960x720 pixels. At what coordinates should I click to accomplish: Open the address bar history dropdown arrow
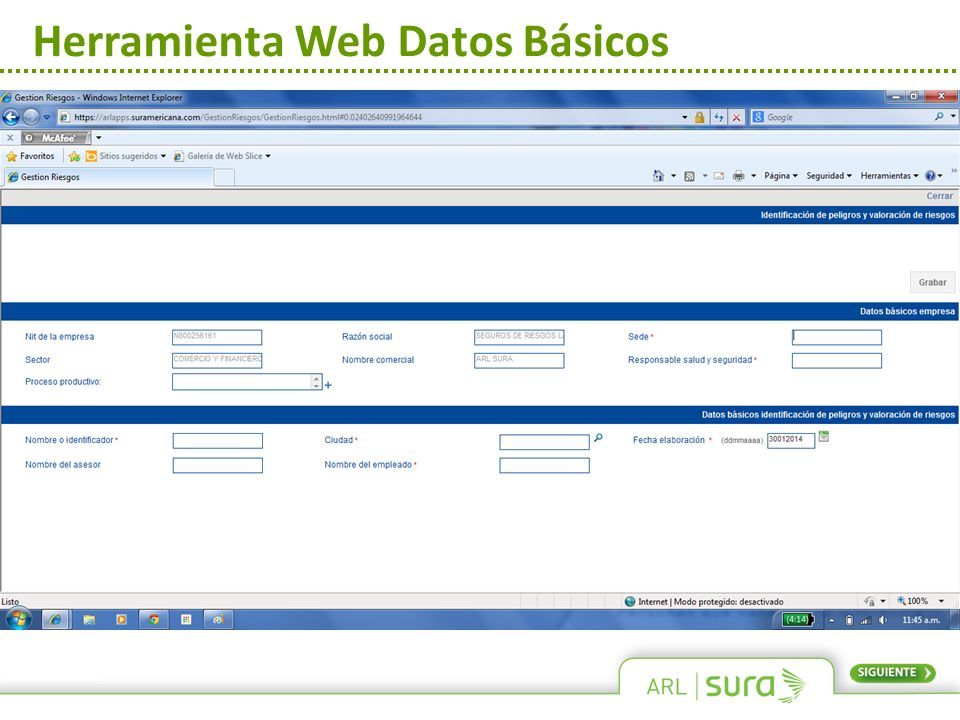point(684,117)
